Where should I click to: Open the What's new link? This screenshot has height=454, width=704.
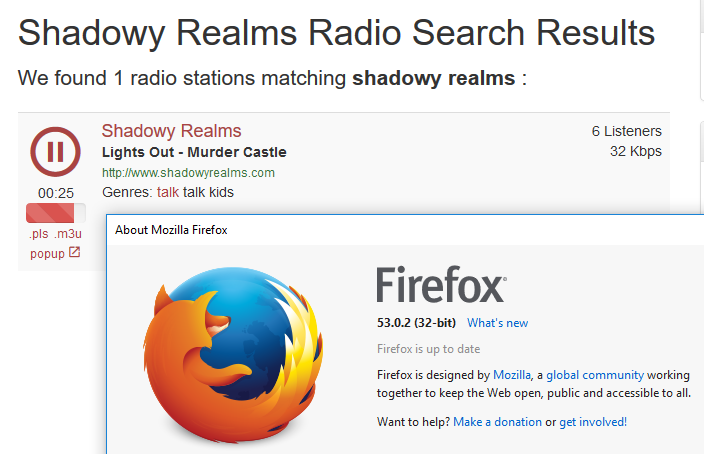point(497,323)
